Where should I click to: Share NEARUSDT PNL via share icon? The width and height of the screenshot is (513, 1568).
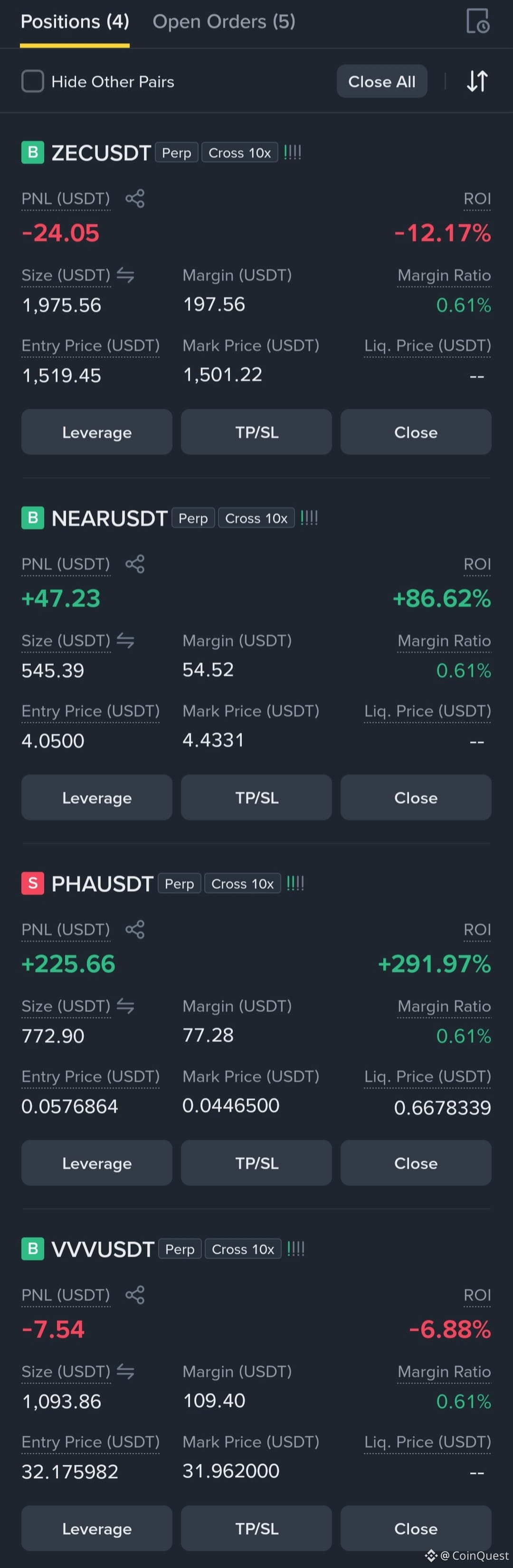point(134,564)
